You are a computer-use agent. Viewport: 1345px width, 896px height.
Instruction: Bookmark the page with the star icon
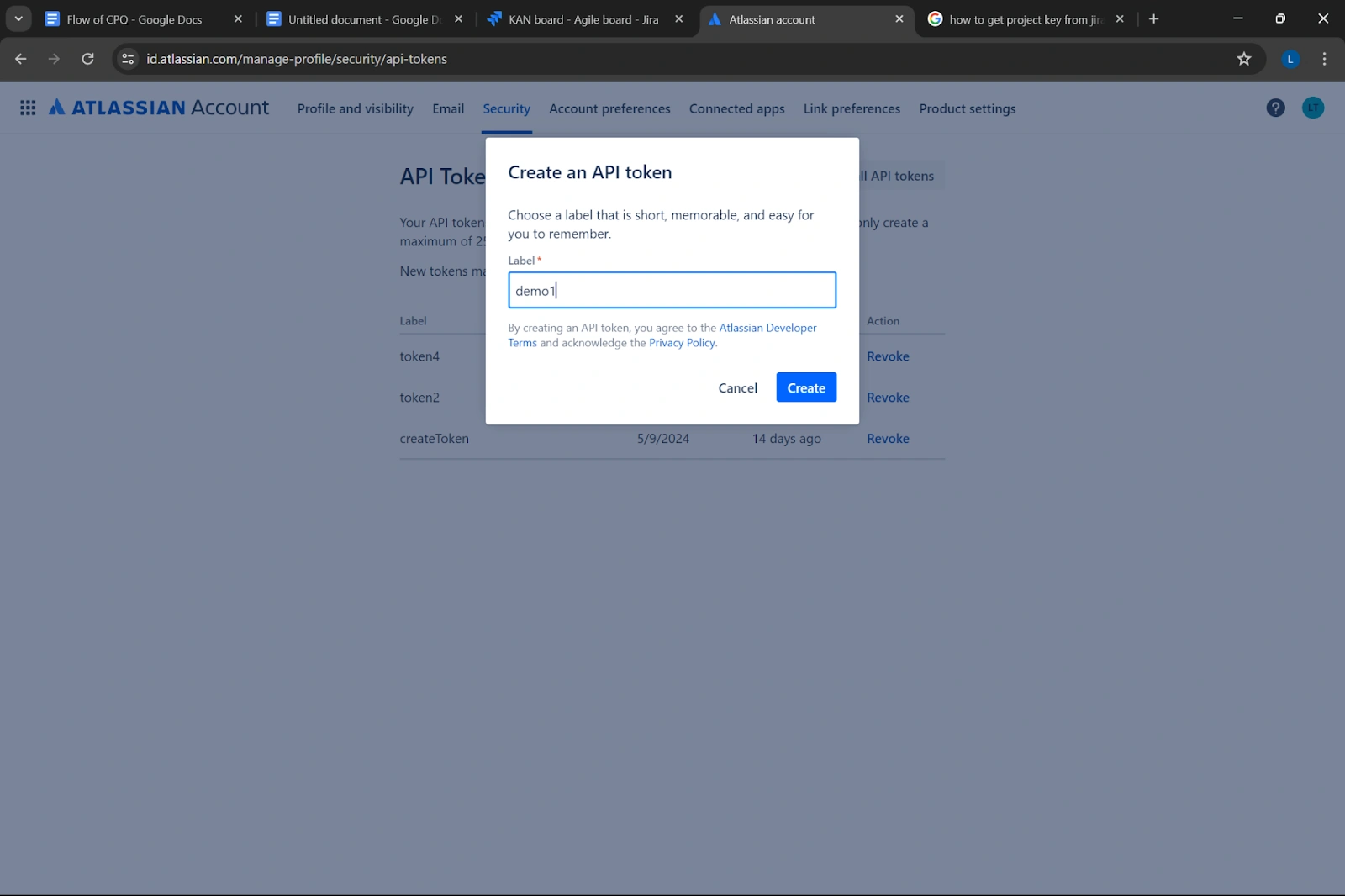pos(1245,59)
